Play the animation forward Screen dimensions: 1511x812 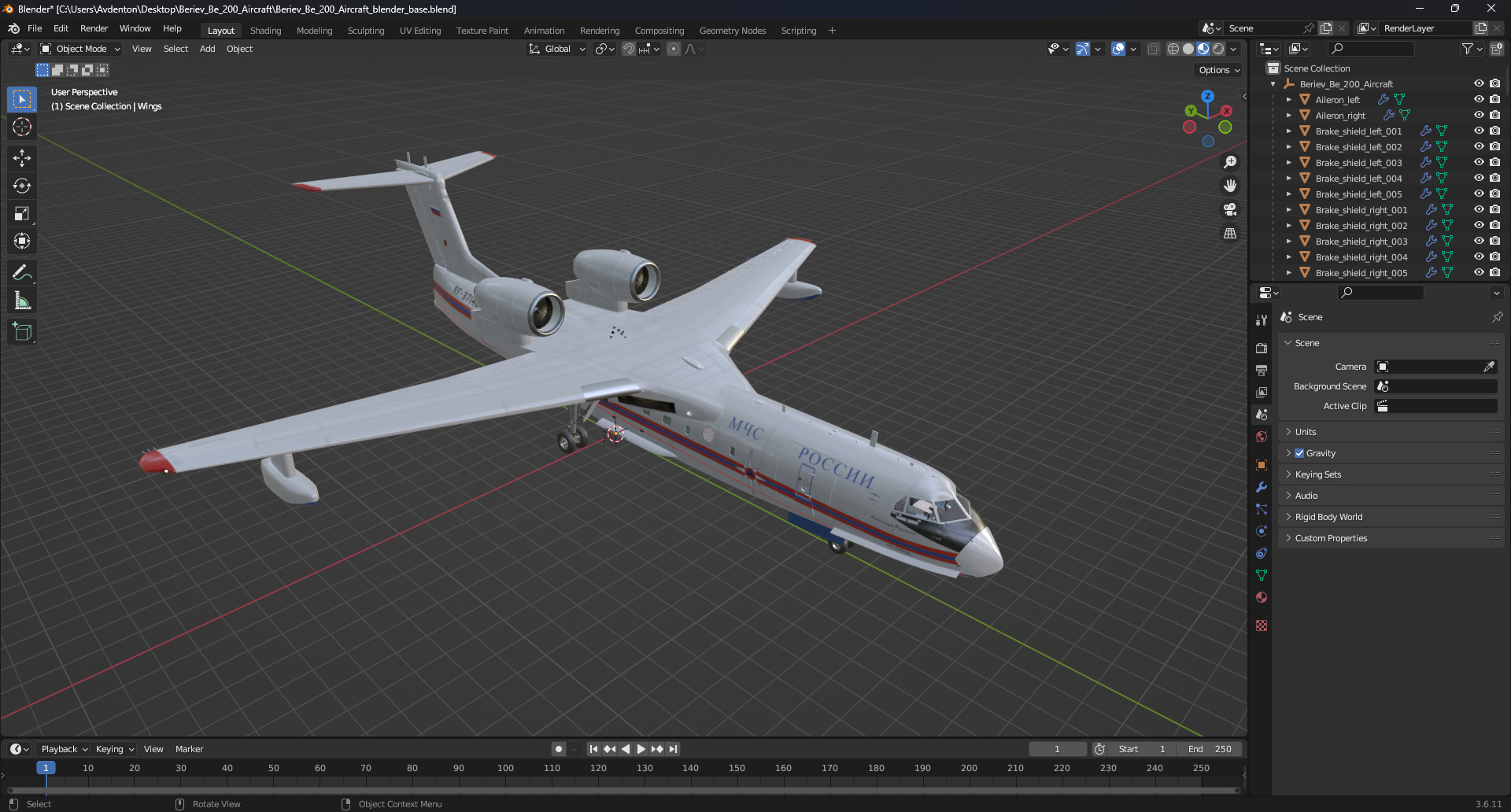[x=641, y=749]
